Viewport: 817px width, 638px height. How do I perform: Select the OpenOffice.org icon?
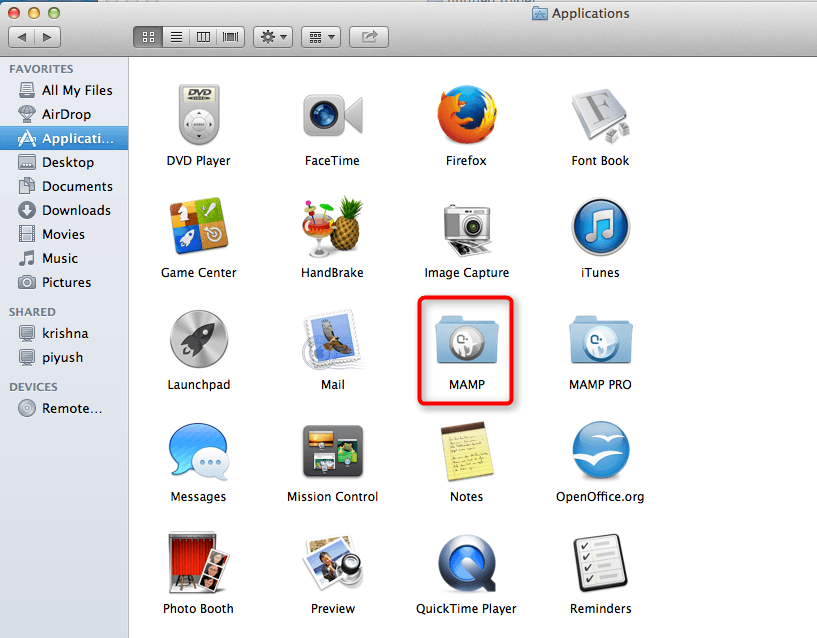point(600,450)
